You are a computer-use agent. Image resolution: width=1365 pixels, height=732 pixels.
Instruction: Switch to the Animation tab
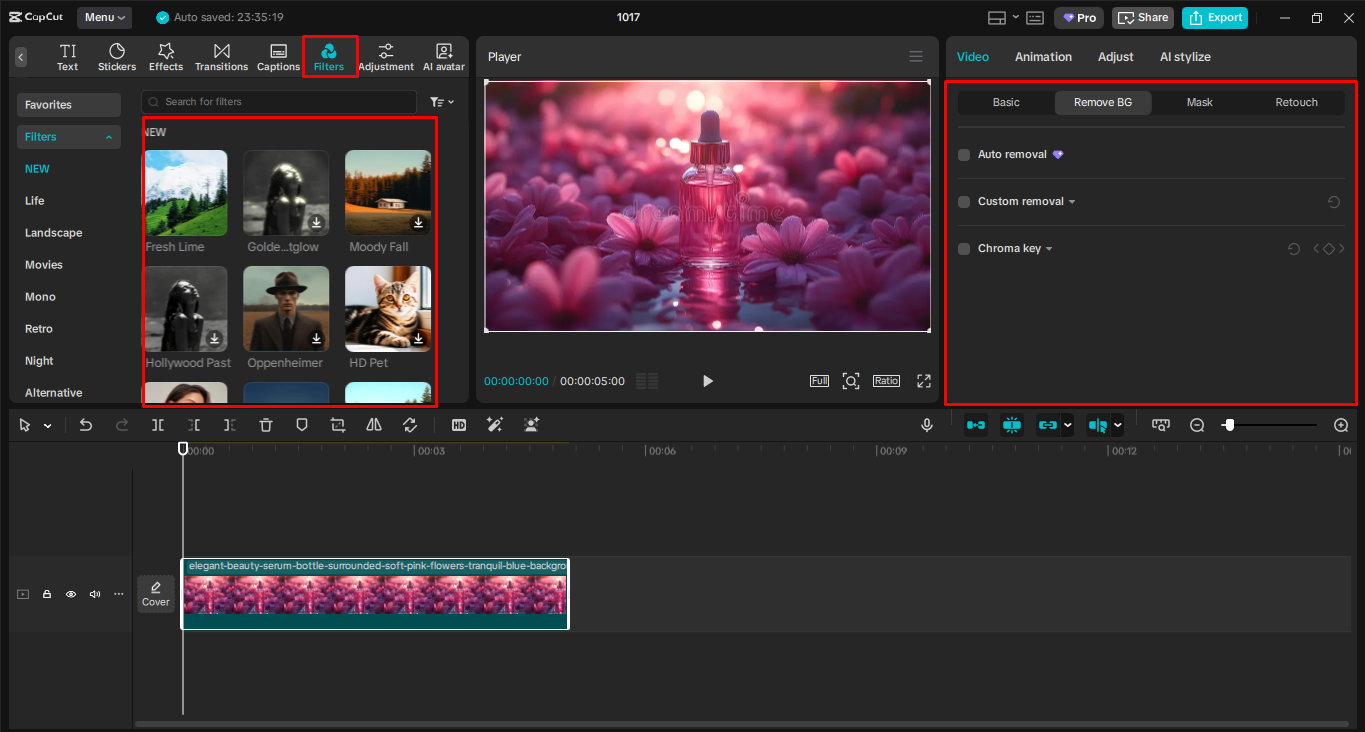(x=1043, y=57)
